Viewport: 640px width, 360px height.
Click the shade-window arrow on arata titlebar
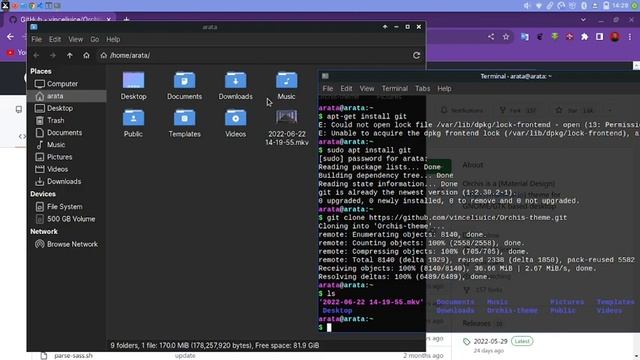[385, 27]
